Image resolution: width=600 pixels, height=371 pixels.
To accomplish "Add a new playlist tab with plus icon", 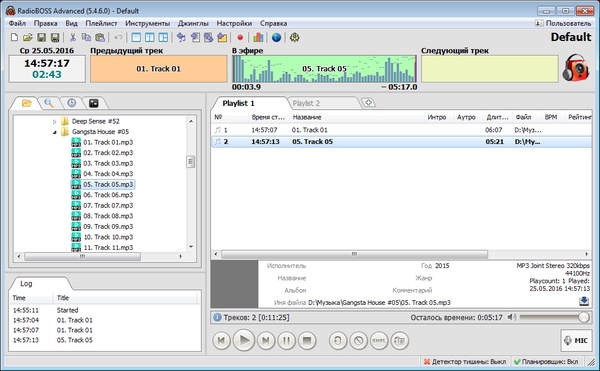I will tap(368, 103).
